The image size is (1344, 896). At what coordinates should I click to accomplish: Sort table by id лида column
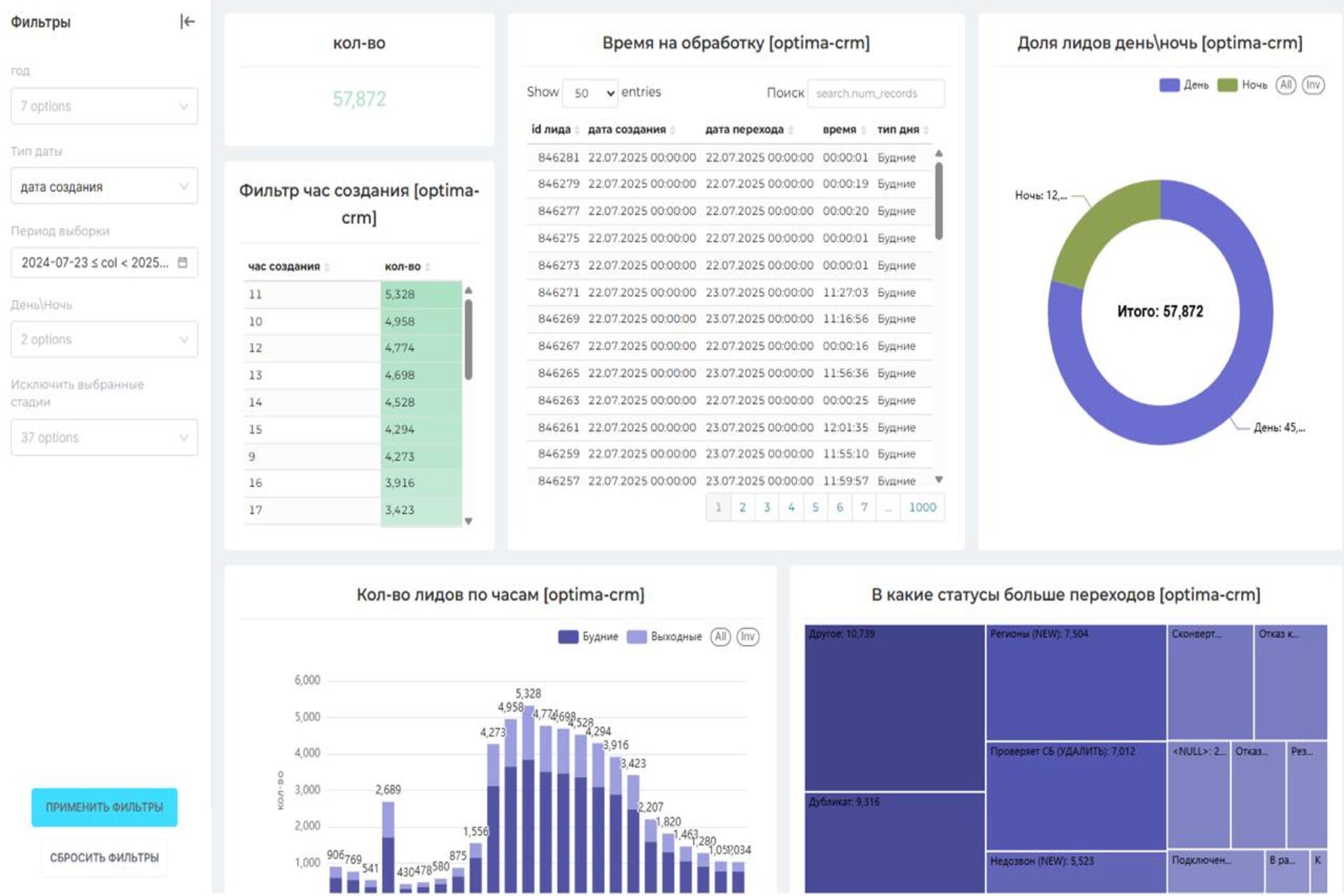pos(551,129)
